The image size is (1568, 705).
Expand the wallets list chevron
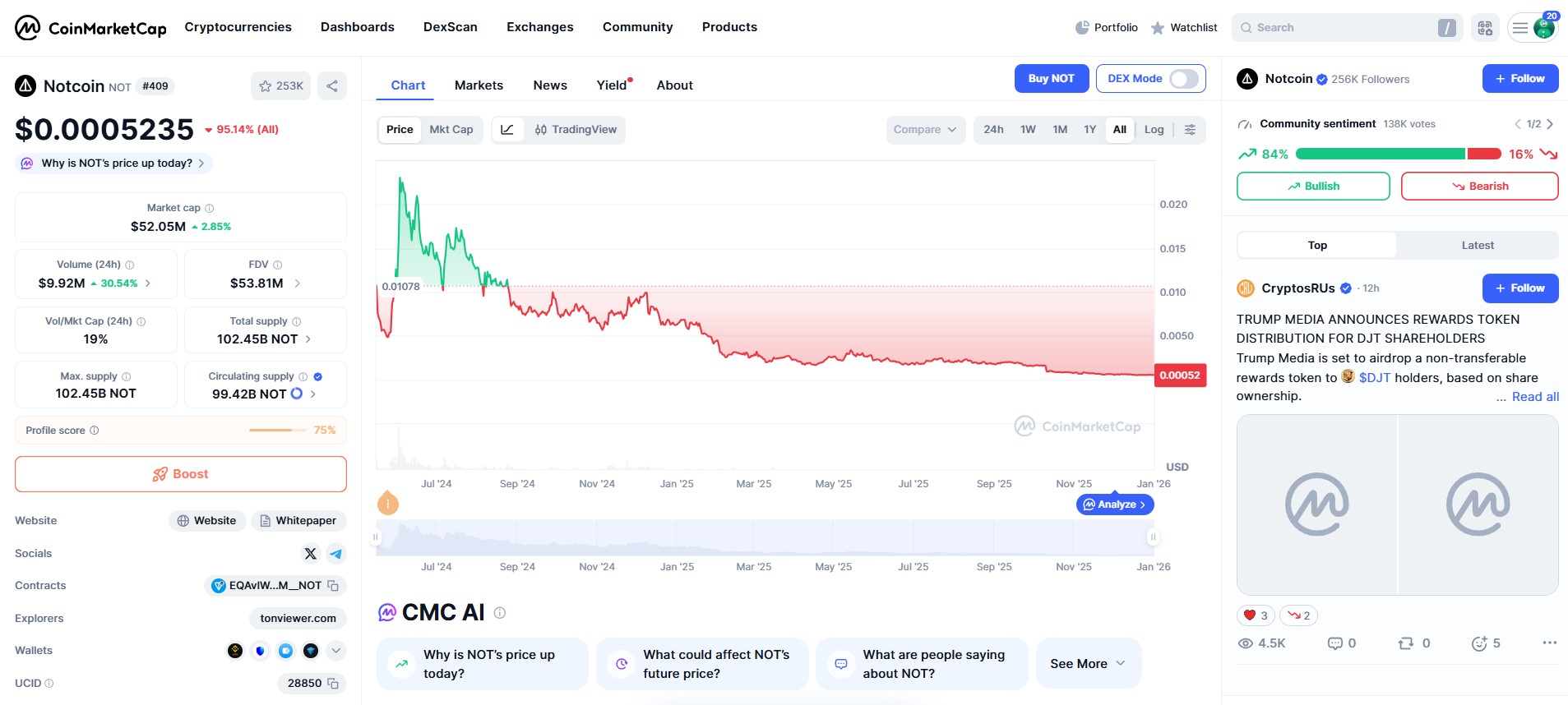click(x=335, y=651)
